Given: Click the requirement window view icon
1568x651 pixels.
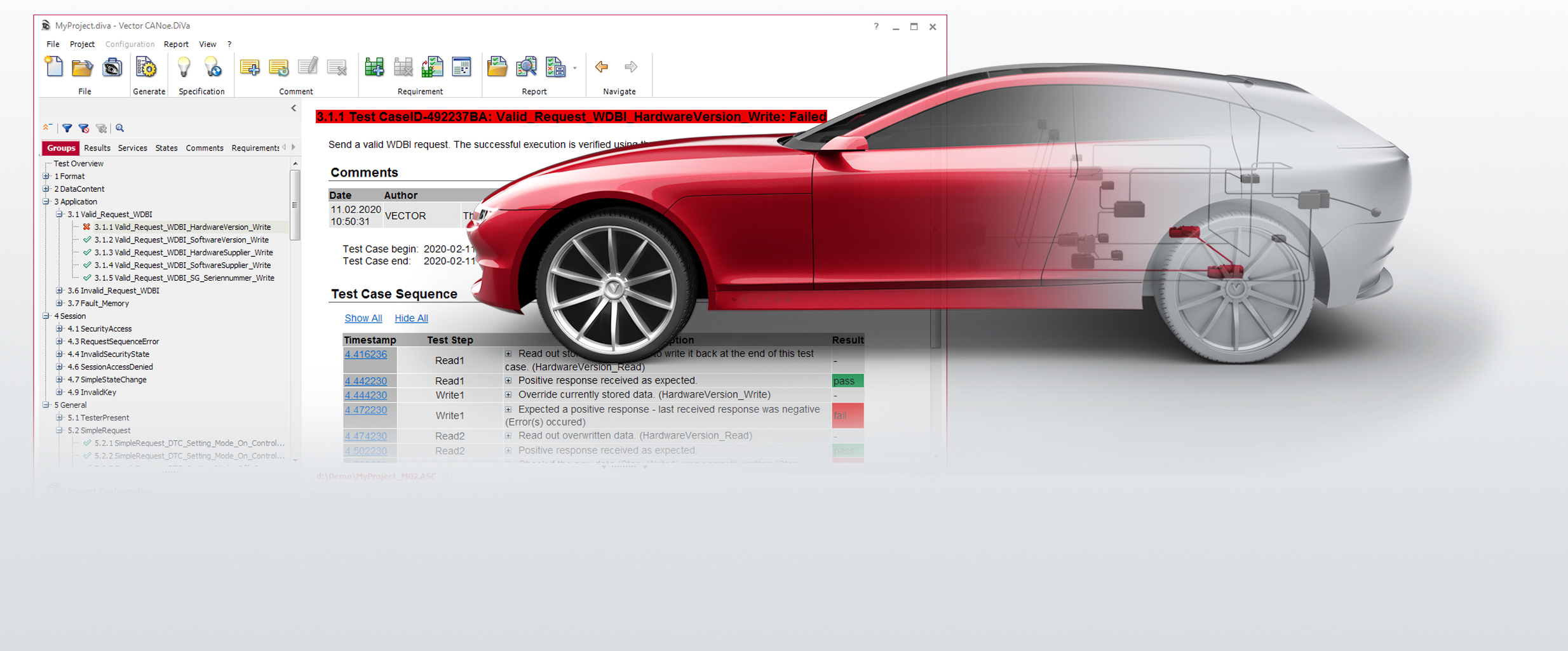Looking at the screenshot, I should [462, 67].
